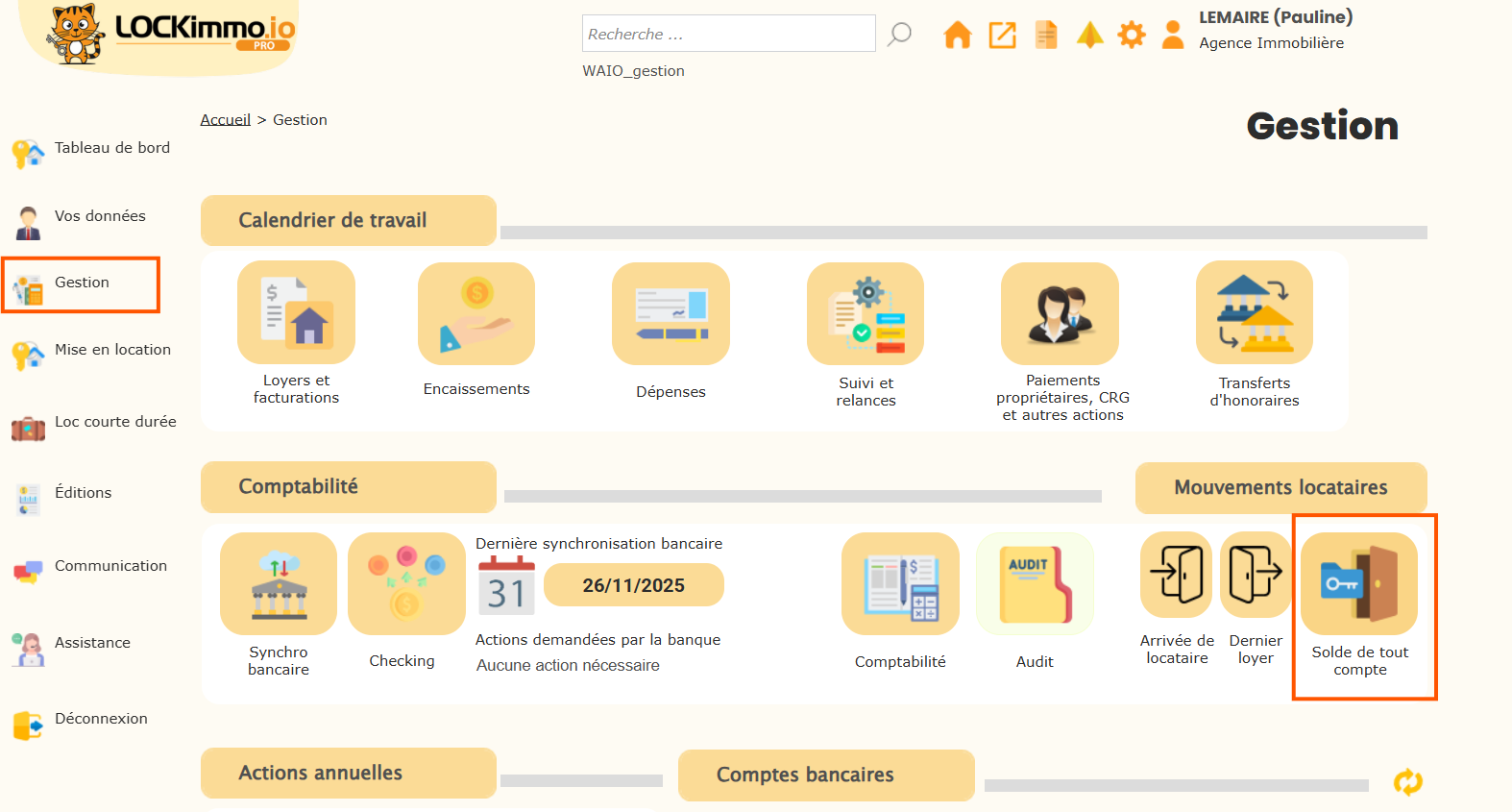The width and height of the screenshot is (1512, 812).
Task: Click the orange refresh arrows icon
Action: pos(1407,782)
